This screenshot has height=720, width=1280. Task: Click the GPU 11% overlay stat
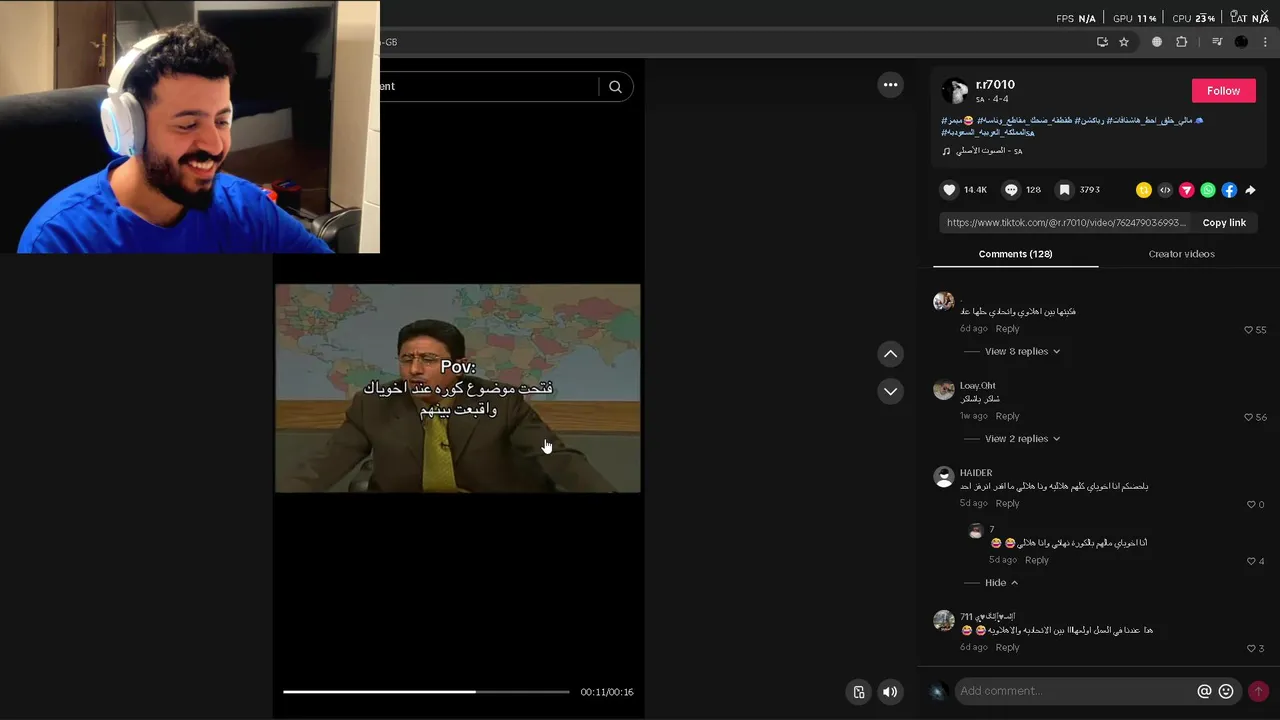[x=1134, y=18]
